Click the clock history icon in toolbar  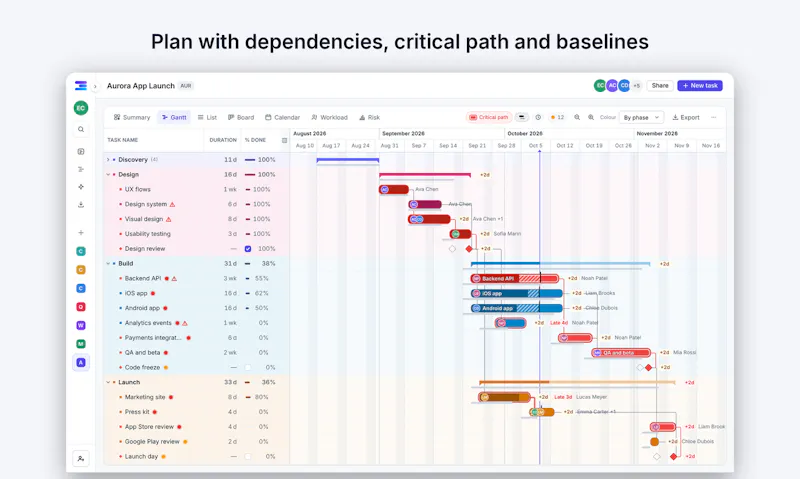click(x=538, y=117)
